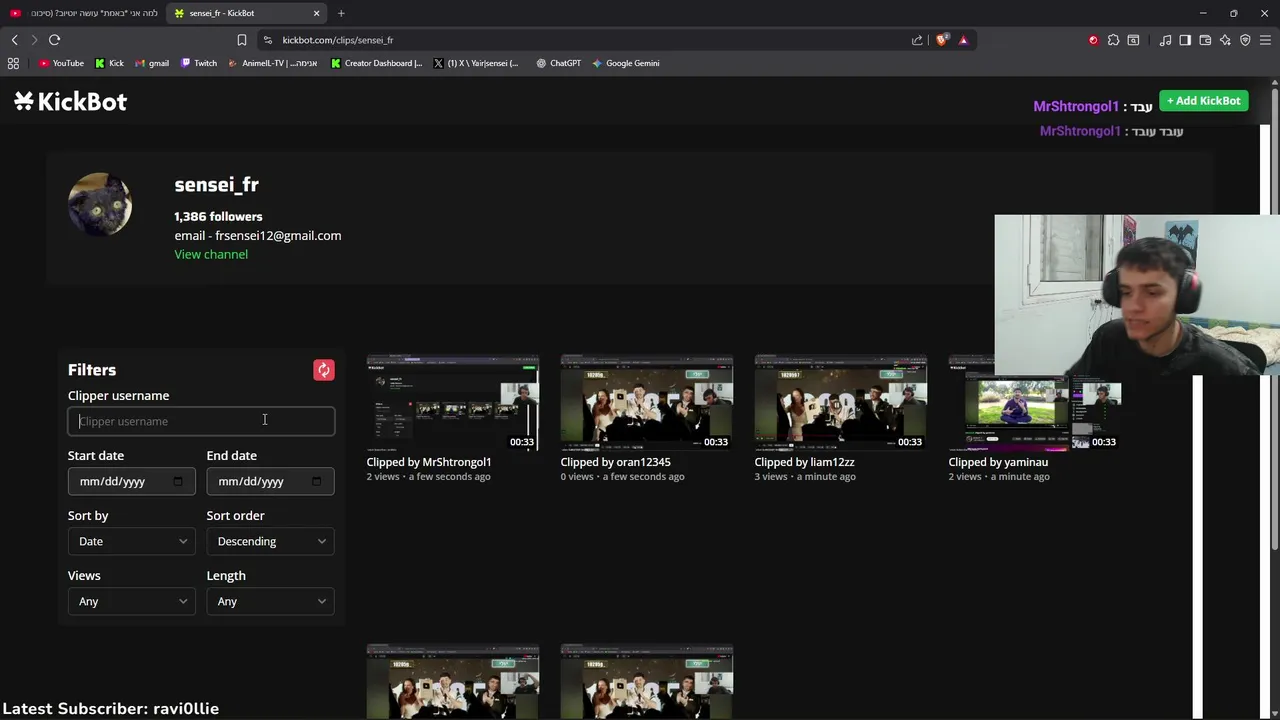Toggle the browser sidebar panel icon
1280x720 pixels.
coord(1185,40)
